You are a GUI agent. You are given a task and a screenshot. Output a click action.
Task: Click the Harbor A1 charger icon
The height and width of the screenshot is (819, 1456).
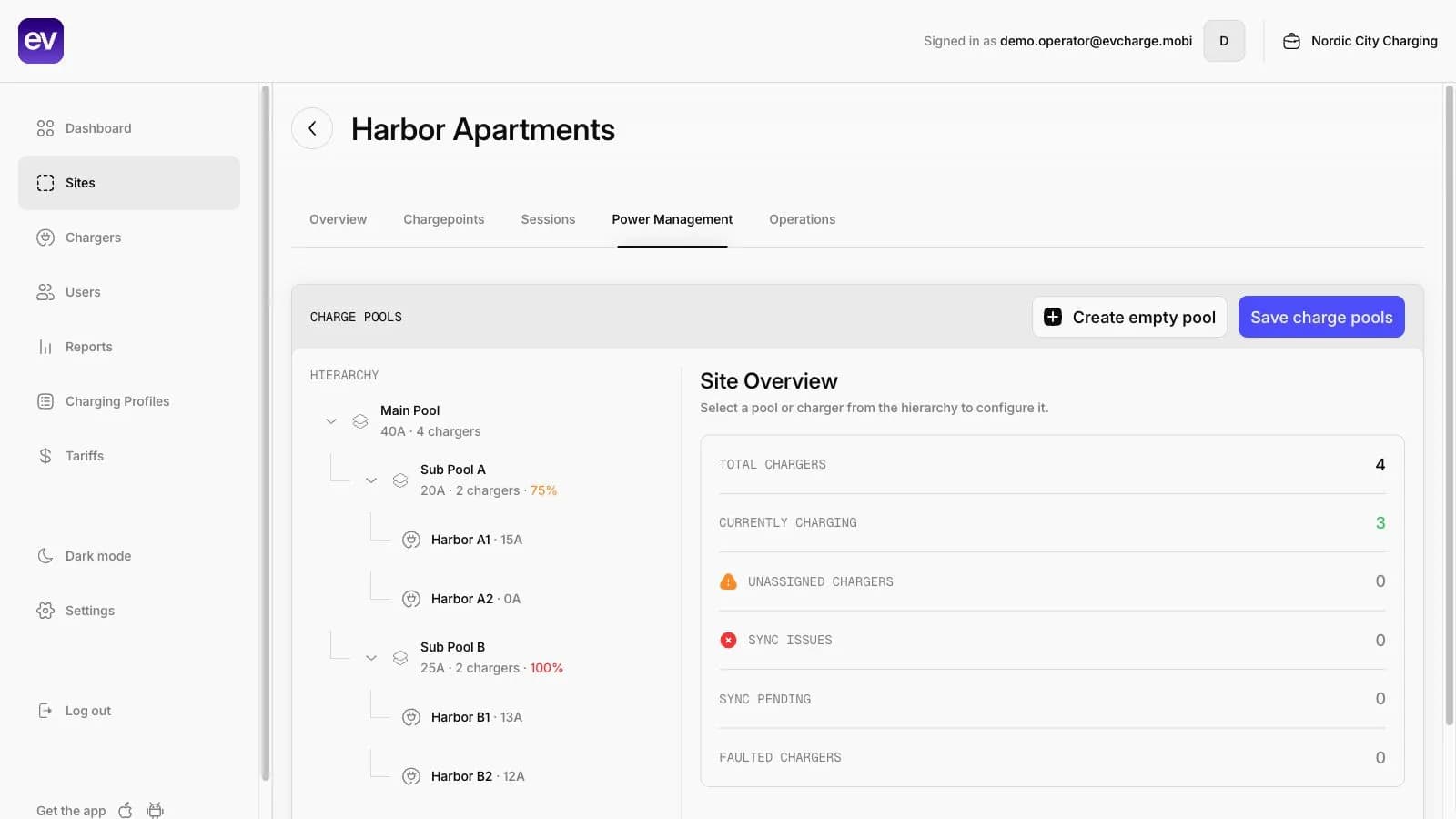(x=411, y=540)
